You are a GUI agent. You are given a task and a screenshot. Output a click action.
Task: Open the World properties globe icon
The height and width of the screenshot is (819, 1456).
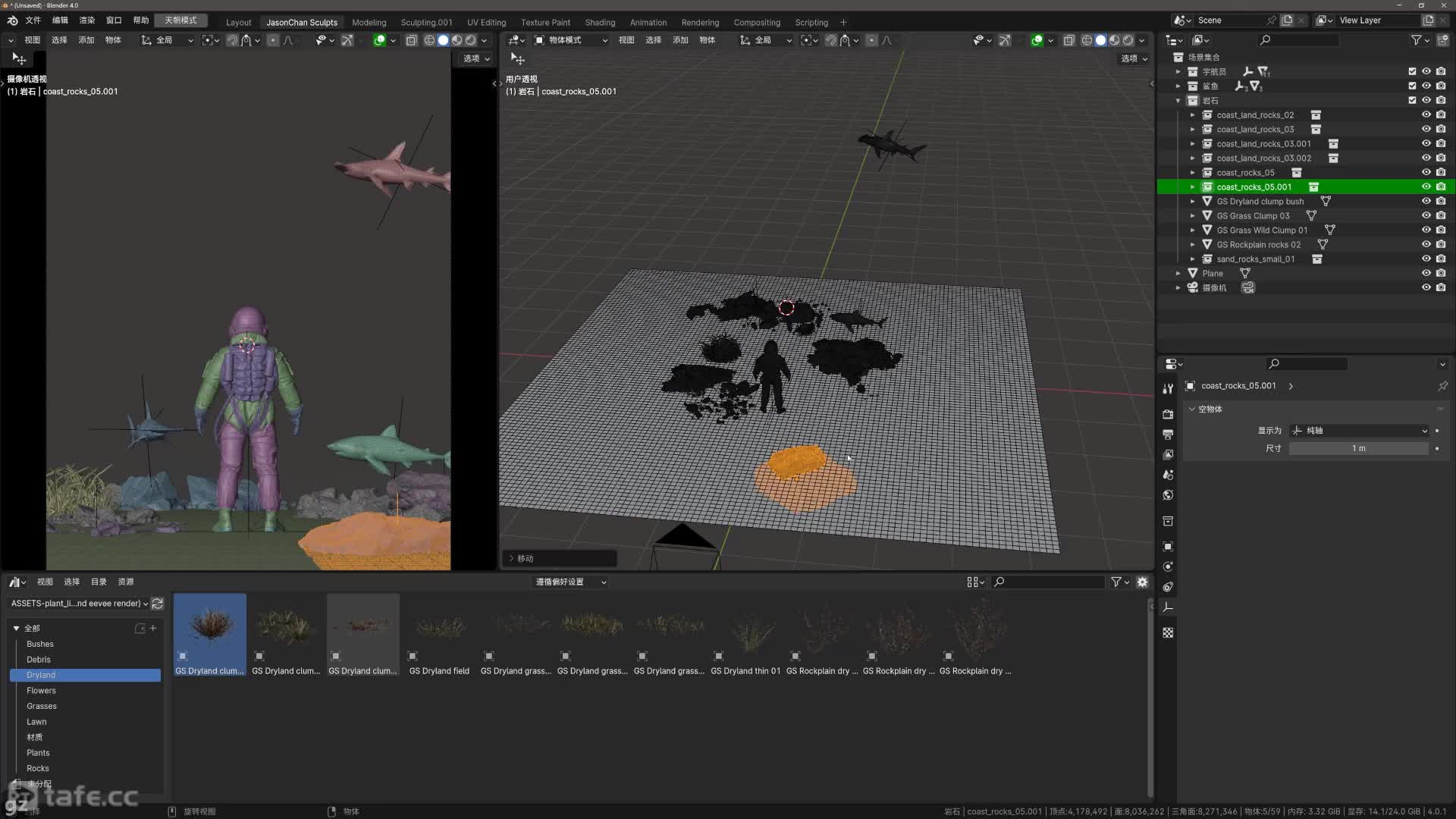pyautogui.click(x=1168, y=495)
